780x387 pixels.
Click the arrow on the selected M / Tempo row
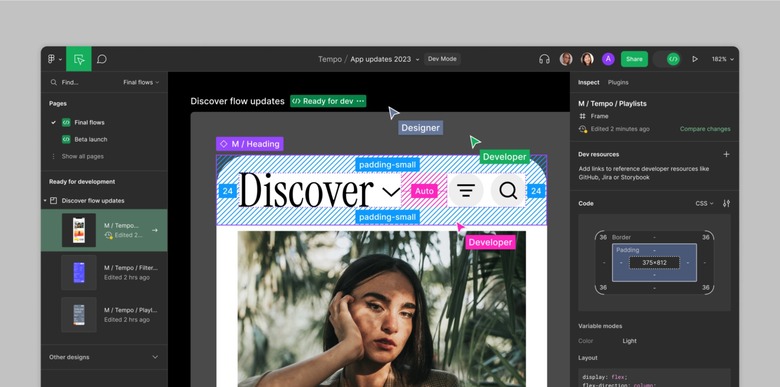tap(155, 230)
